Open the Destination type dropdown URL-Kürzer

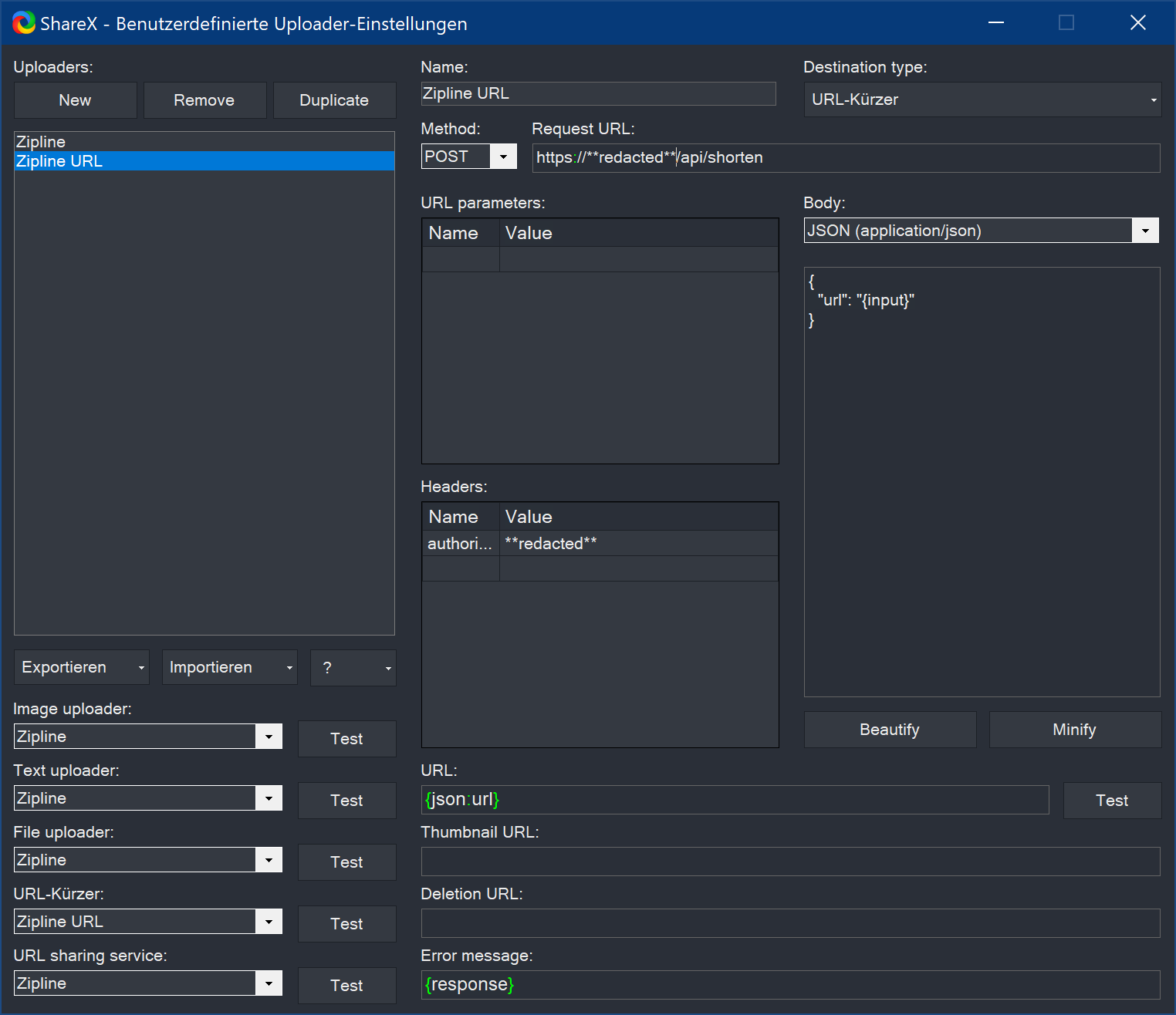(1151, 99)
